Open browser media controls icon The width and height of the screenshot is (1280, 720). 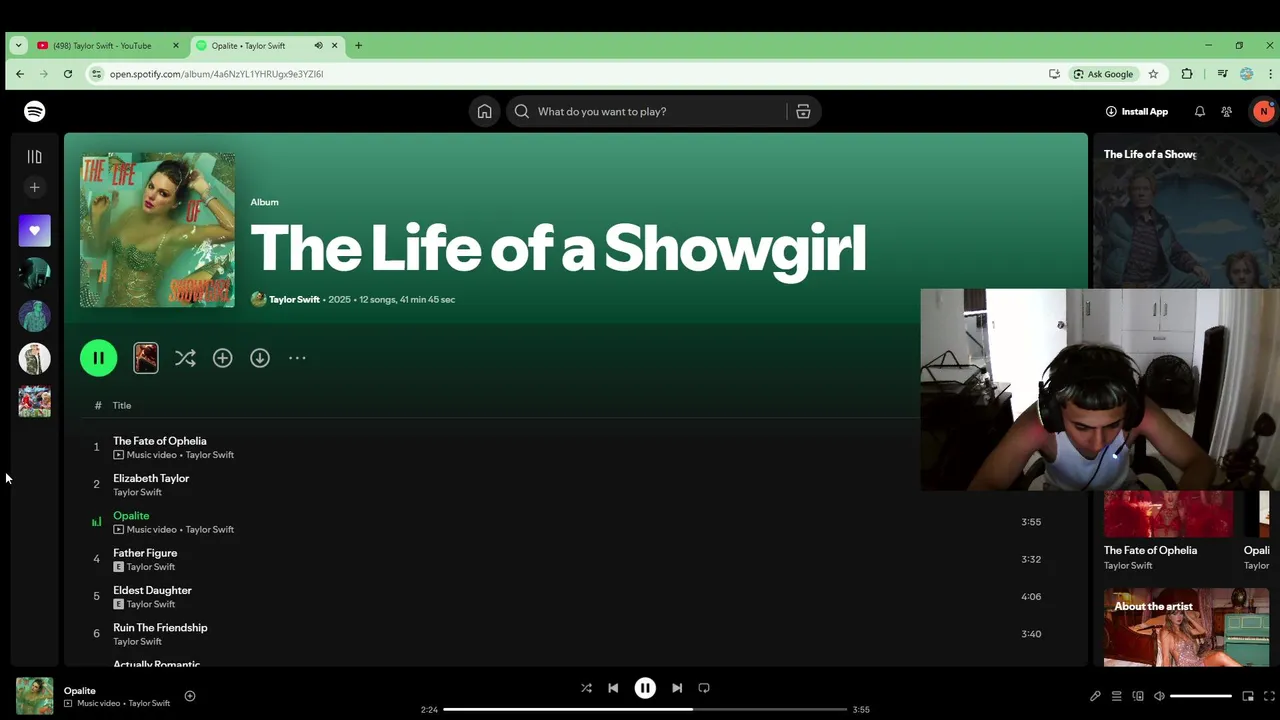[x=1222, y=74]
